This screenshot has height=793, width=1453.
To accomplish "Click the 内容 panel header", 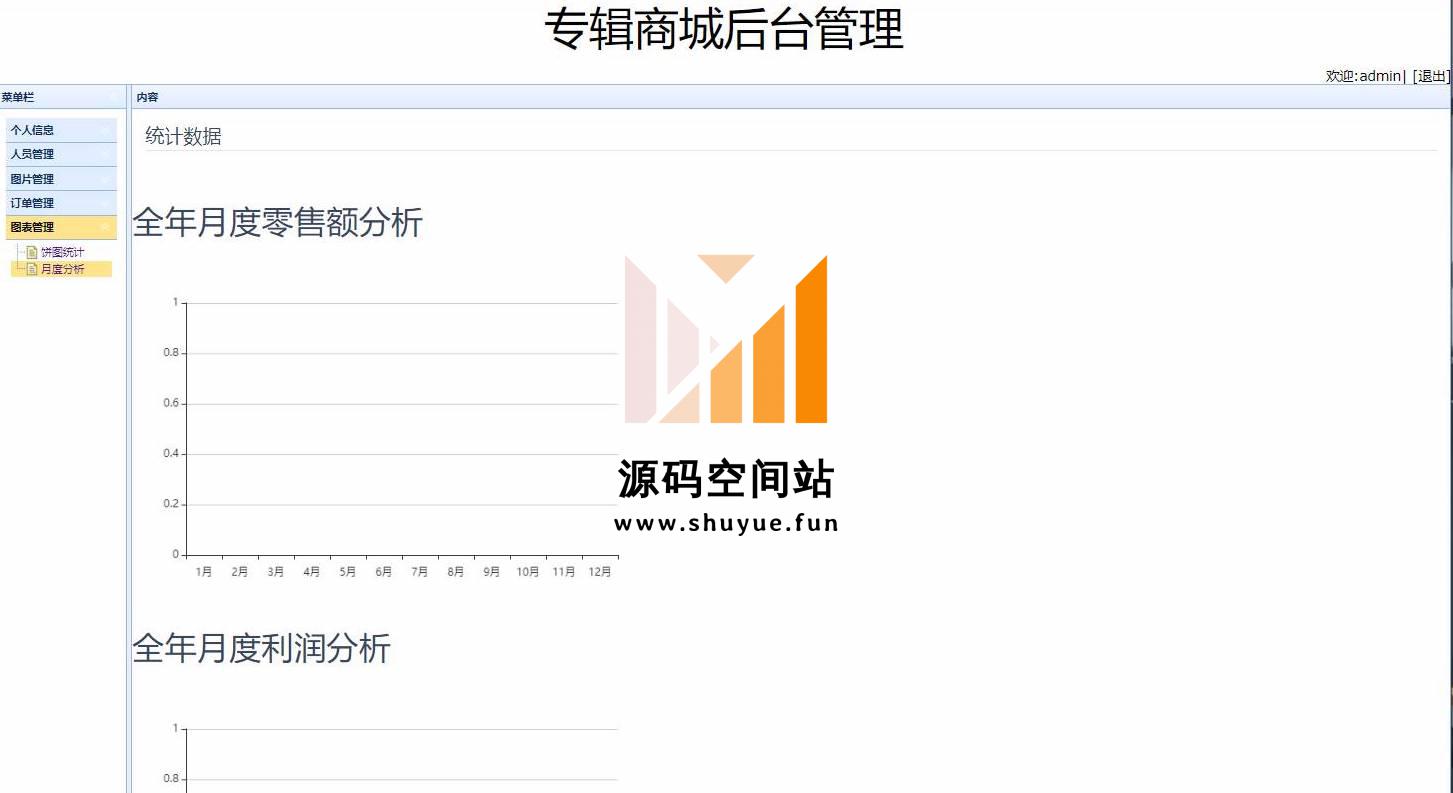I will [x=148, y=97].
